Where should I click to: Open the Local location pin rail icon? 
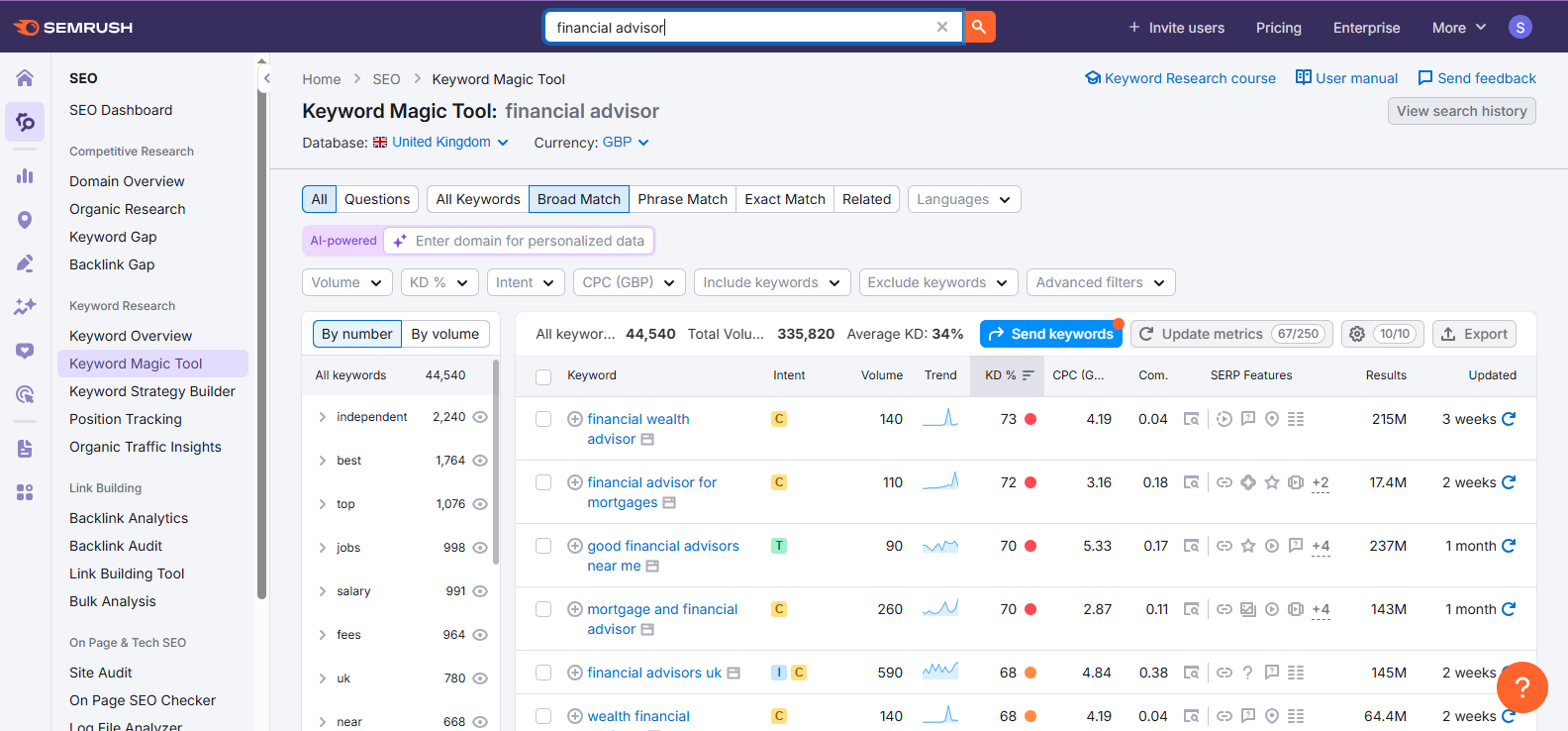pyautogui.click(x=25, y=220)
